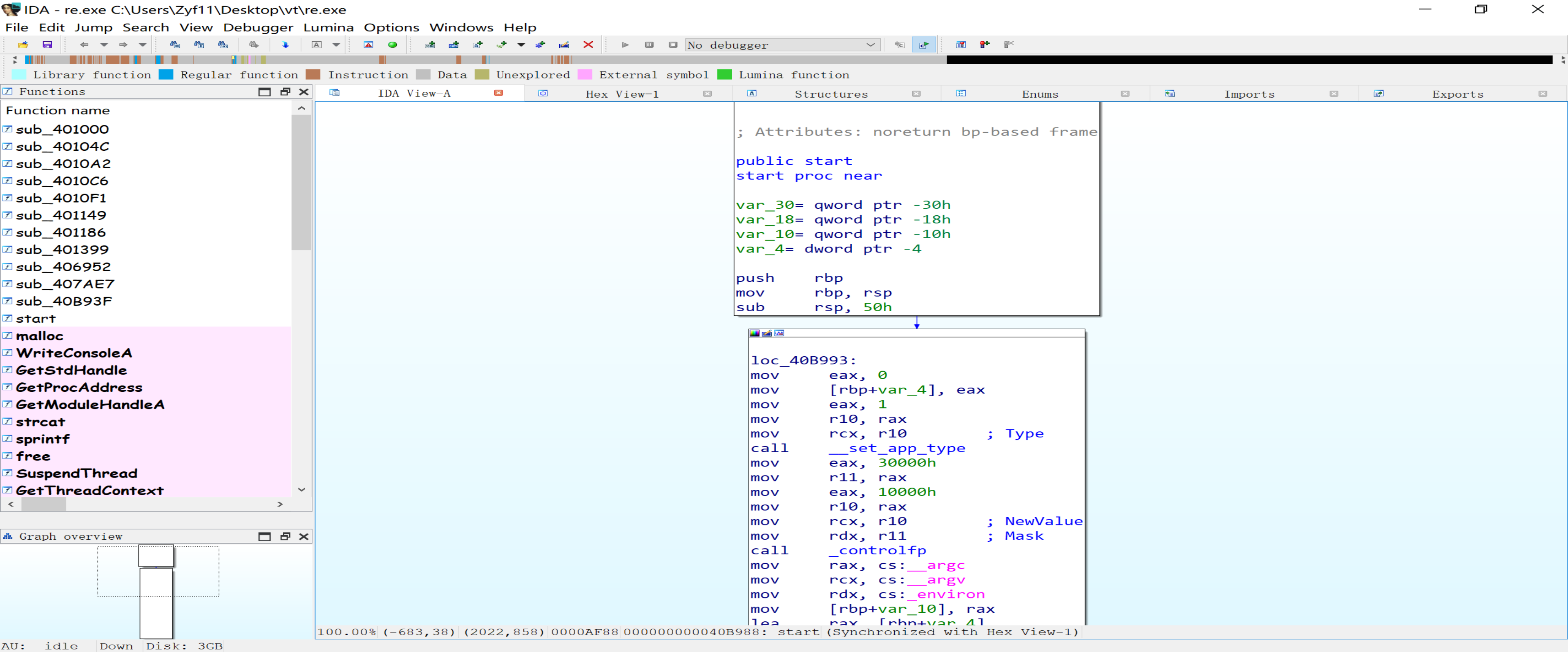Viewport: 1568px width, 652px height.
Task: Expand the jump forward history dropdown
Action: coord(143,45)
